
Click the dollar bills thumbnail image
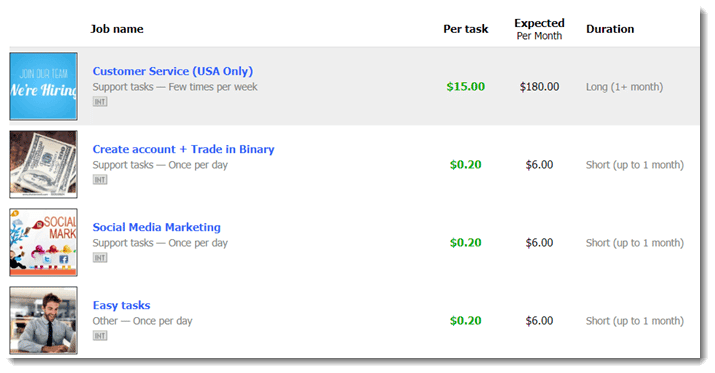click(x=43, y=164)
